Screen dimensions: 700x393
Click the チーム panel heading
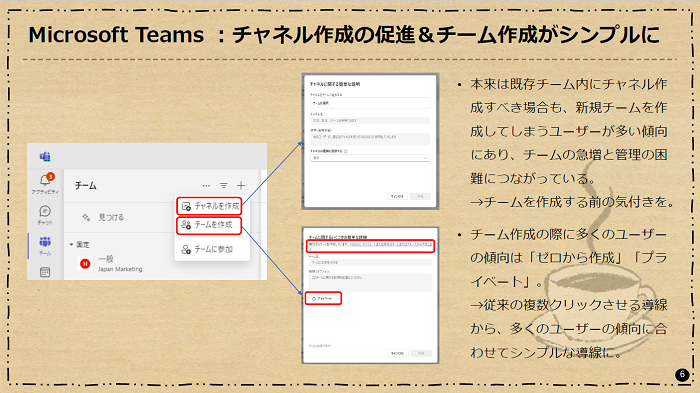[85, 185]
